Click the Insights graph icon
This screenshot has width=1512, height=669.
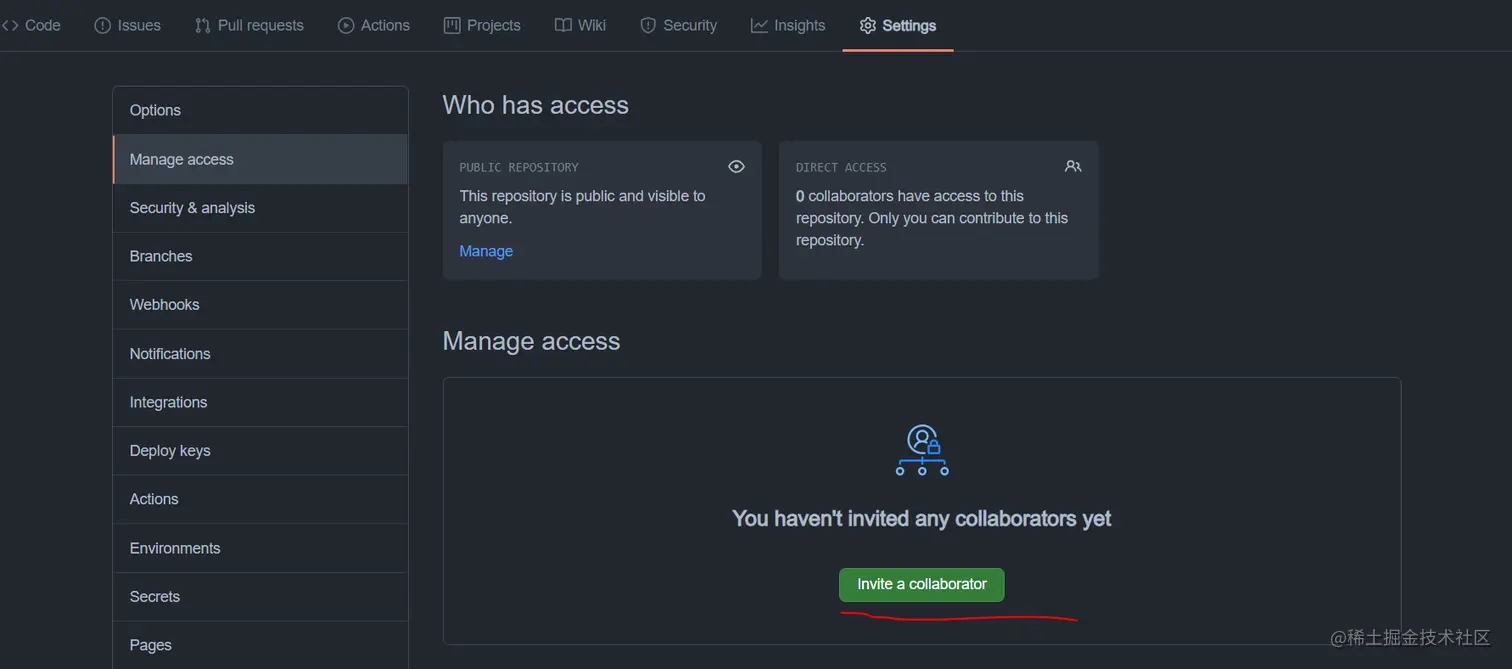tap(759, 26)
